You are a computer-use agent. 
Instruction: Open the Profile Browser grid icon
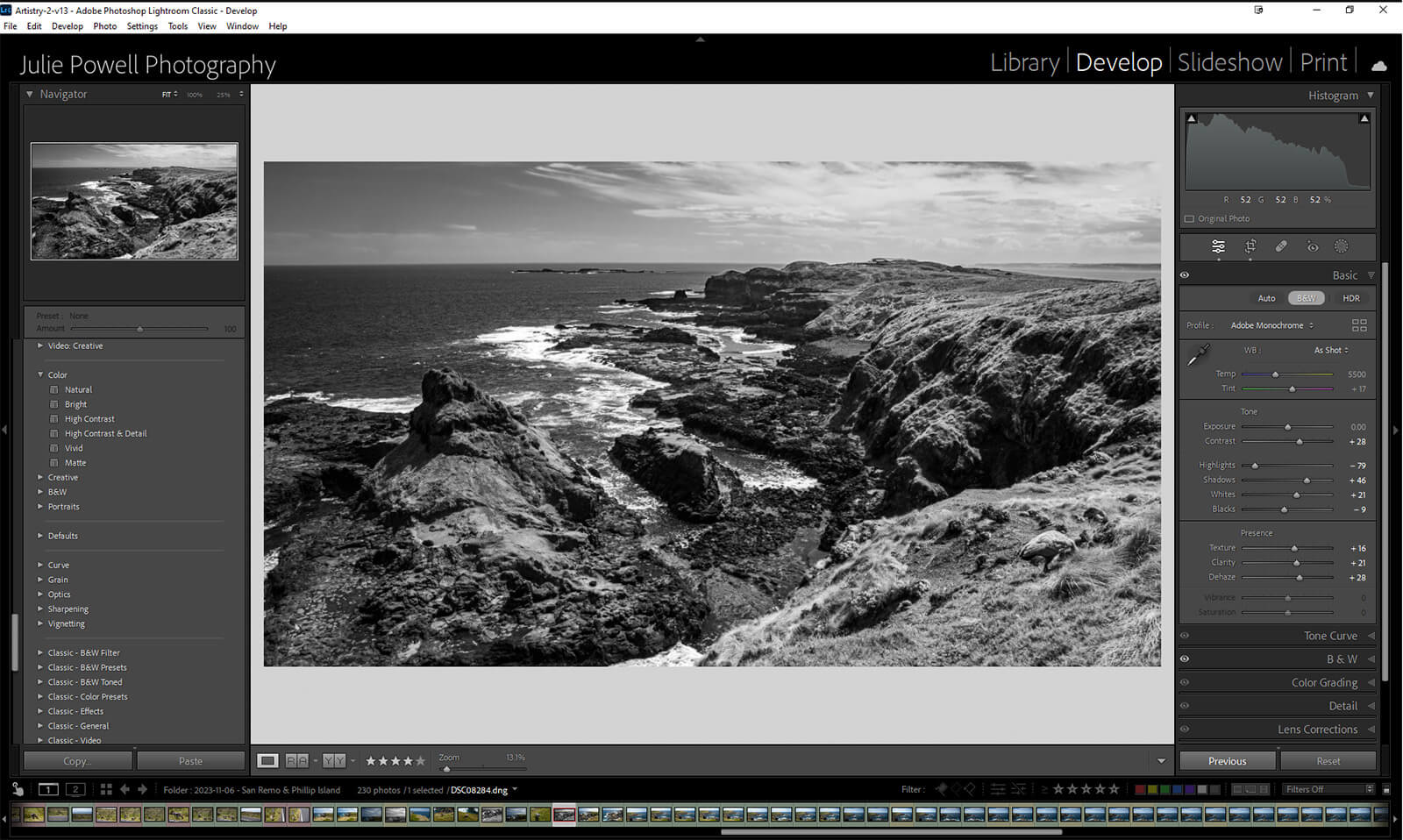1359,325
